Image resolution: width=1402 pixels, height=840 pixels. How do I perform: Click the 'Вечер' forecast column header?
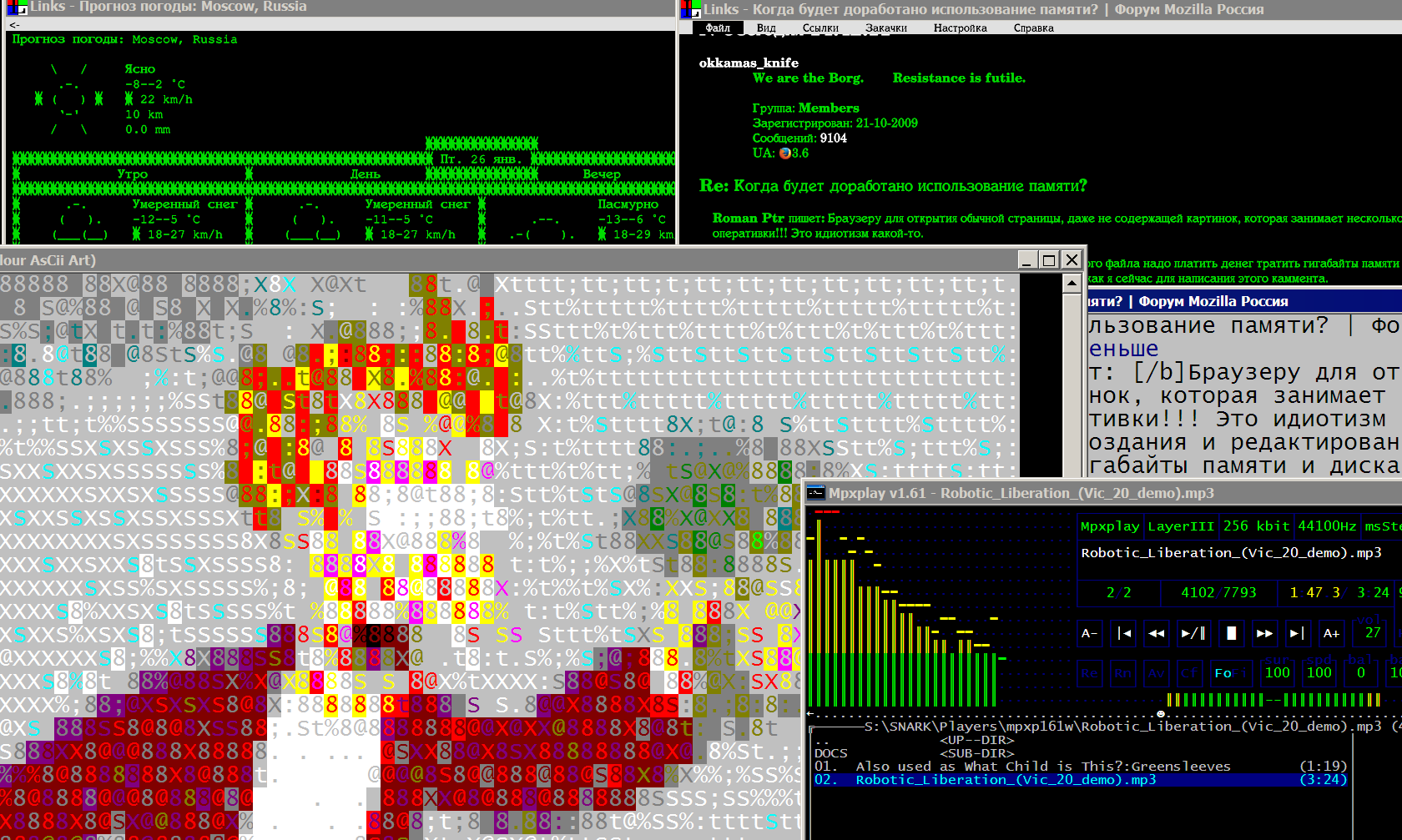point(602,174)
